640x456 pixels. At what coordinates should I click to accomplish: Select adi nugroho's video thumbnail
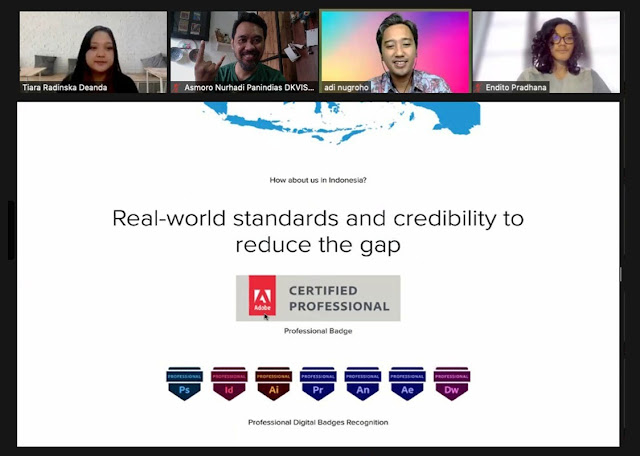tap(395, 52)
